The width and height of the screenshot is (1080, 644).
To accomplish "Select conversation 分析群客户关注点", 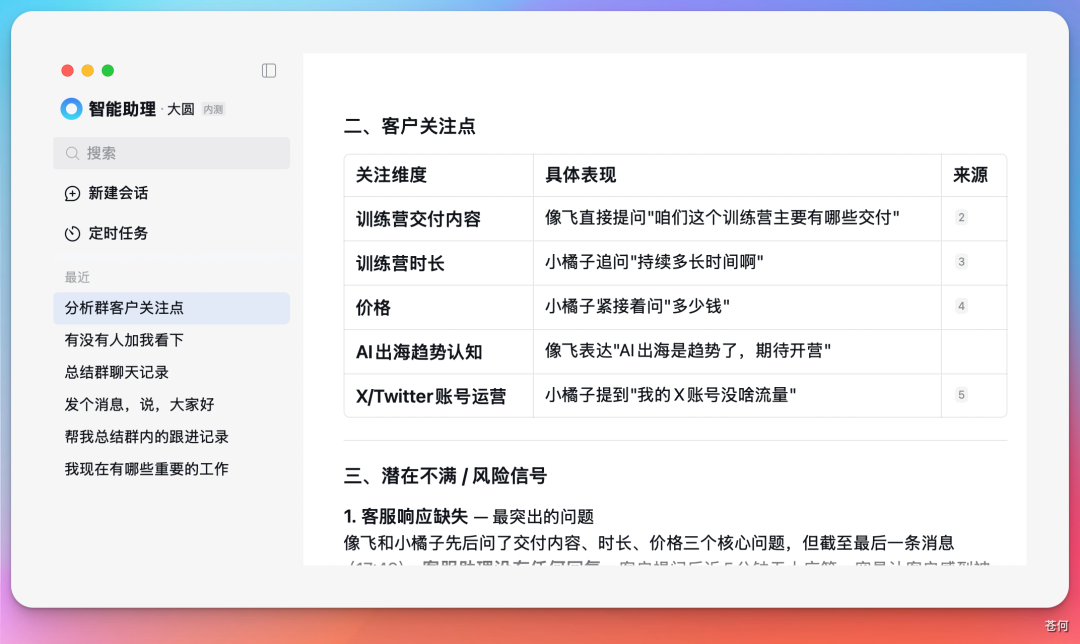I will [172, 308].
